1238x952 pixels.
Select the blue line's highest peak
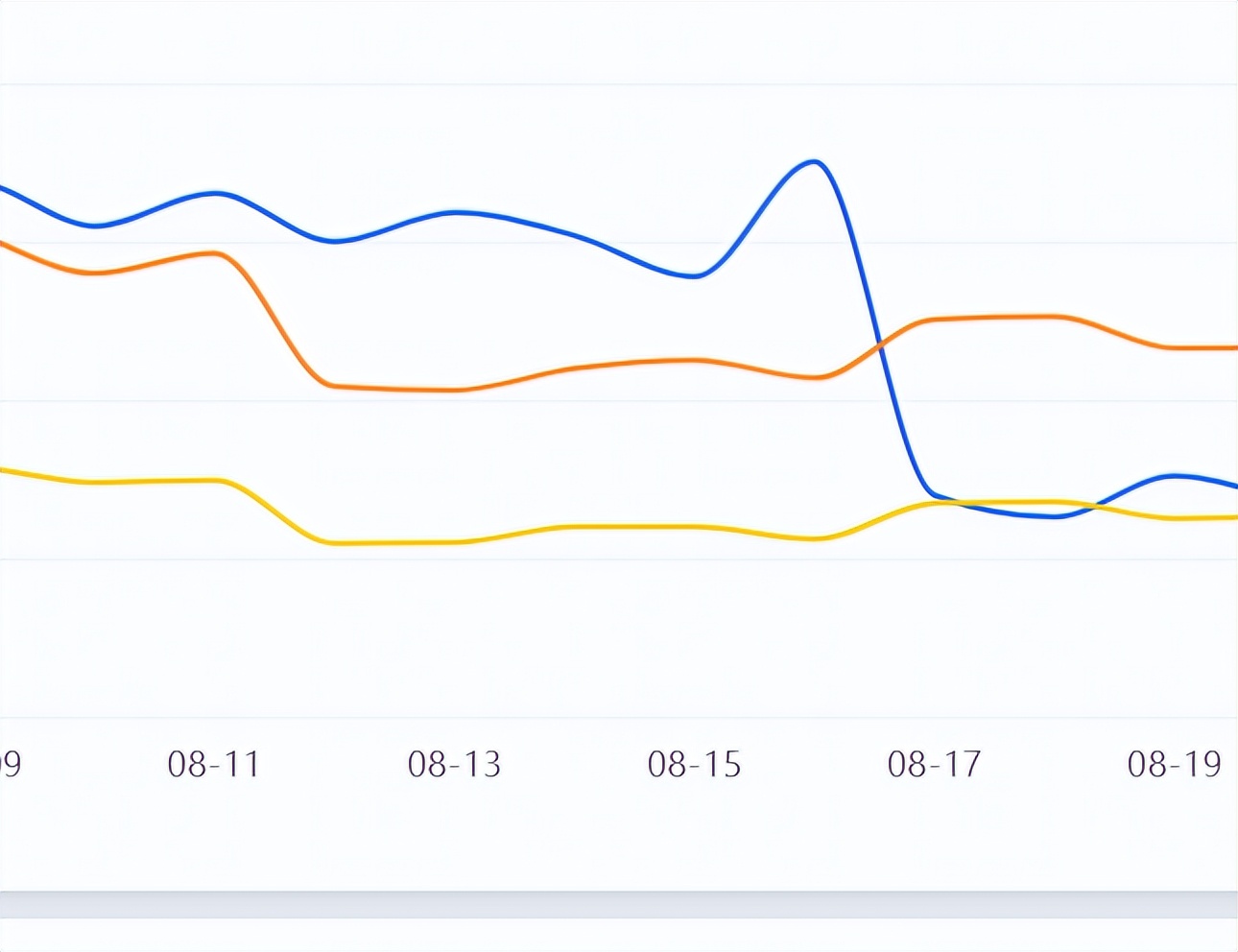click(x=814, y=161)
